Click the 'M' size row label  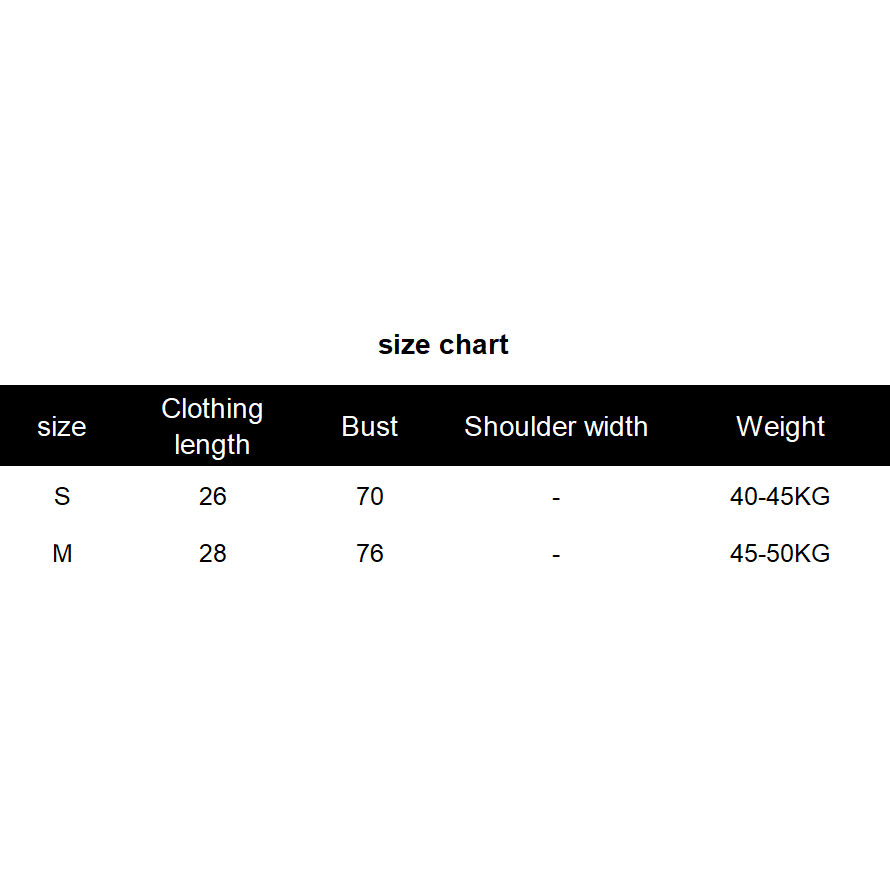(62, 553)
